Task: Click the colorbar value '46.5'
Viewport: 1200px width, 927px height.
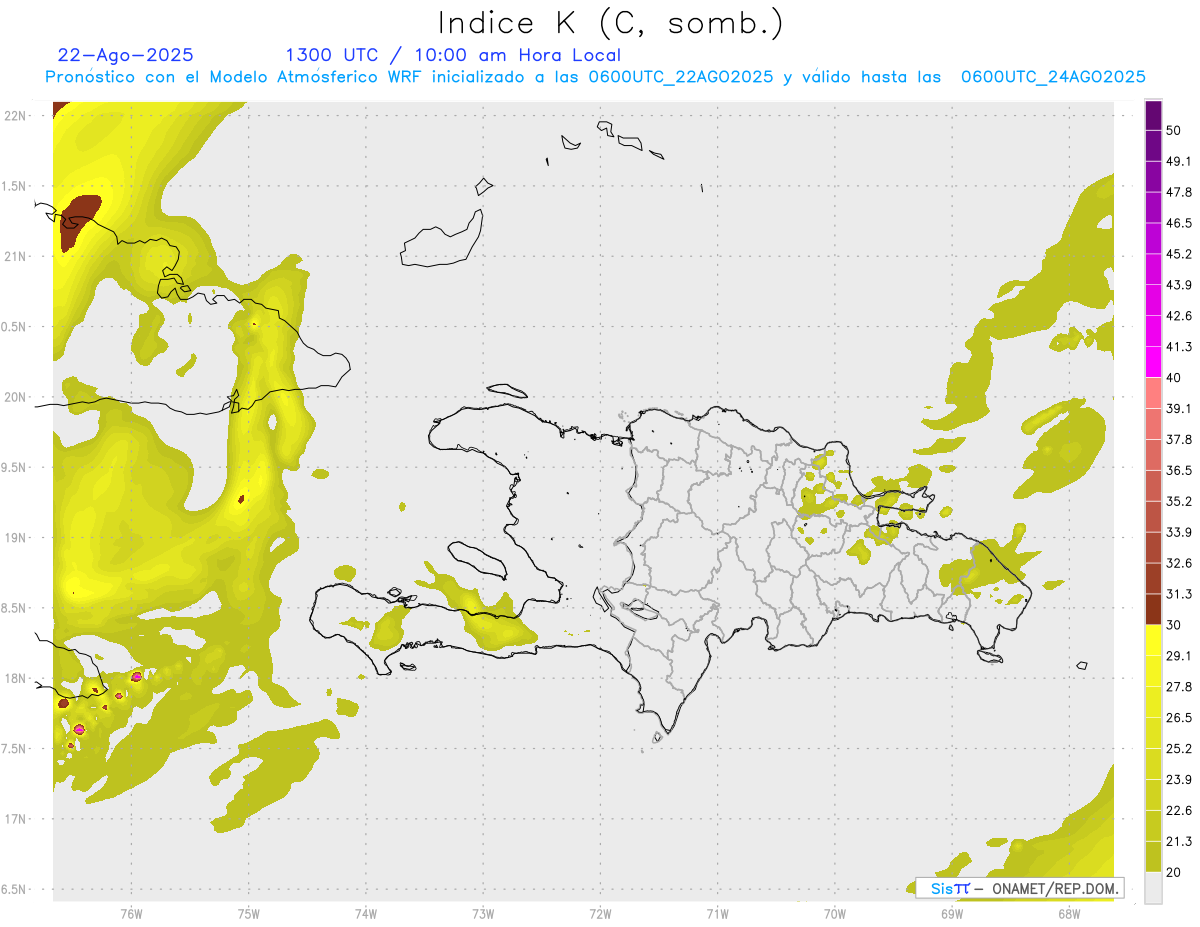Action: [x=1179, y=223]
